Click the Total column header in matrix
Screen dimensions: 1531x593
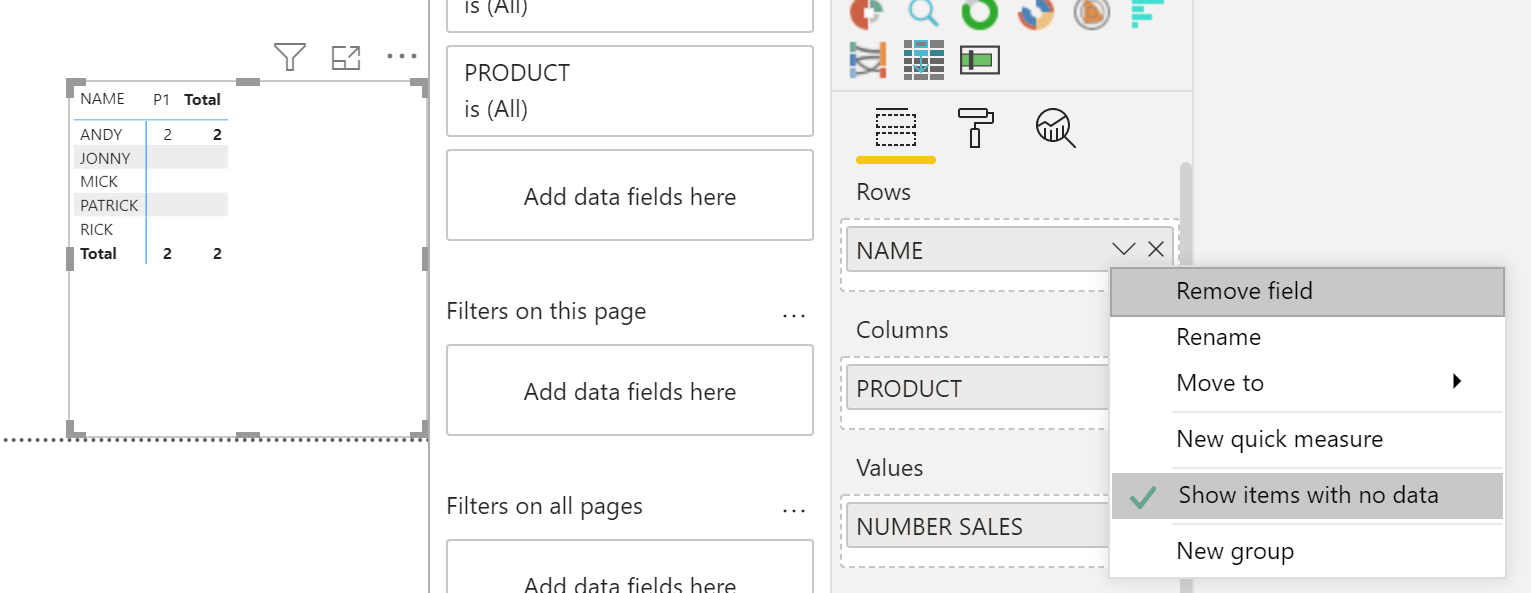[x=203, y=99]
